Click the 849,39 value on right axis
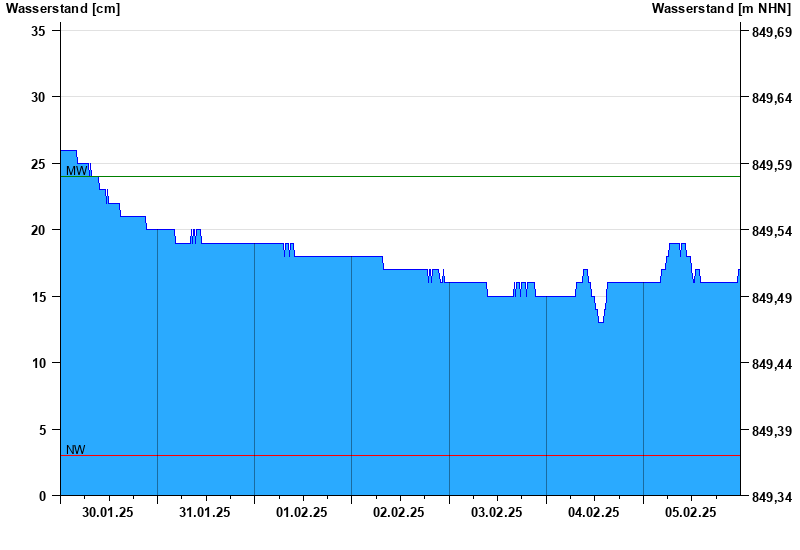The image size is (800, 550). click(772, 431)
